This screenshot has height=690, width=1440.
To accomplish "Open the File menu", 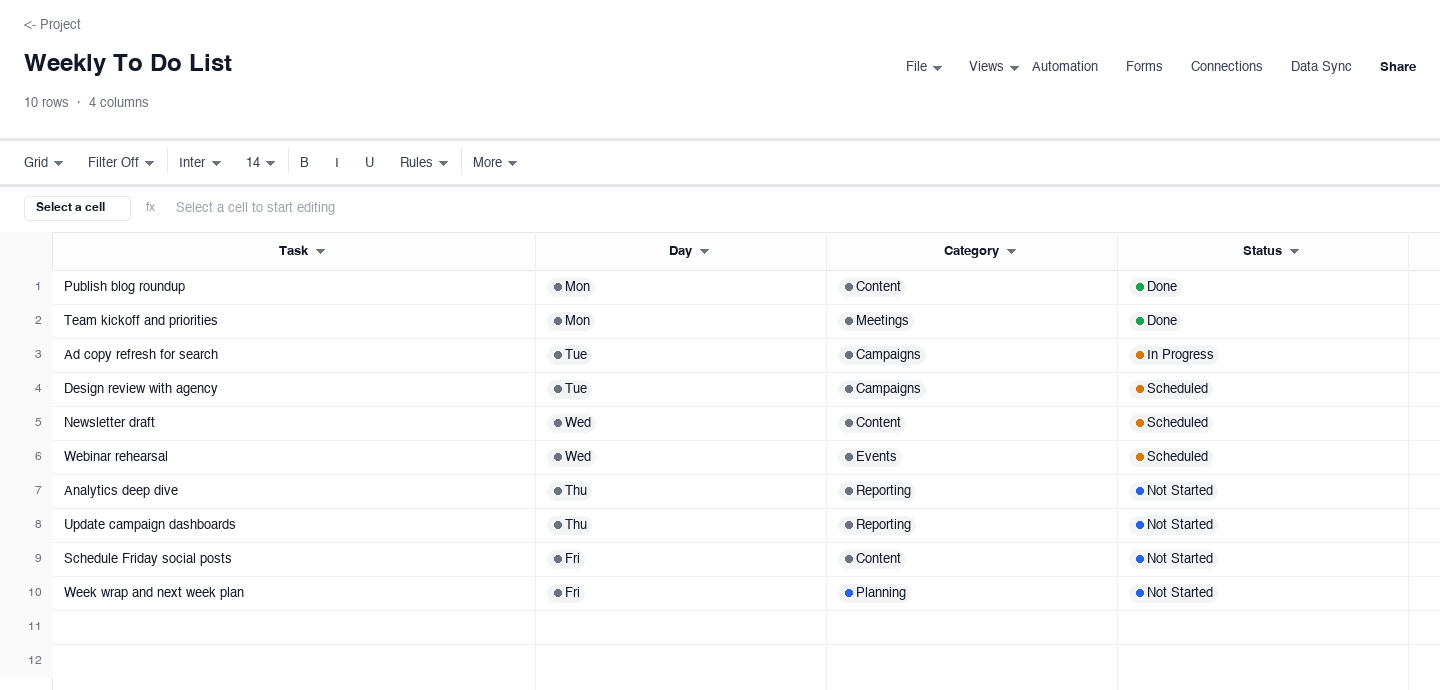I will coord(924,67).
